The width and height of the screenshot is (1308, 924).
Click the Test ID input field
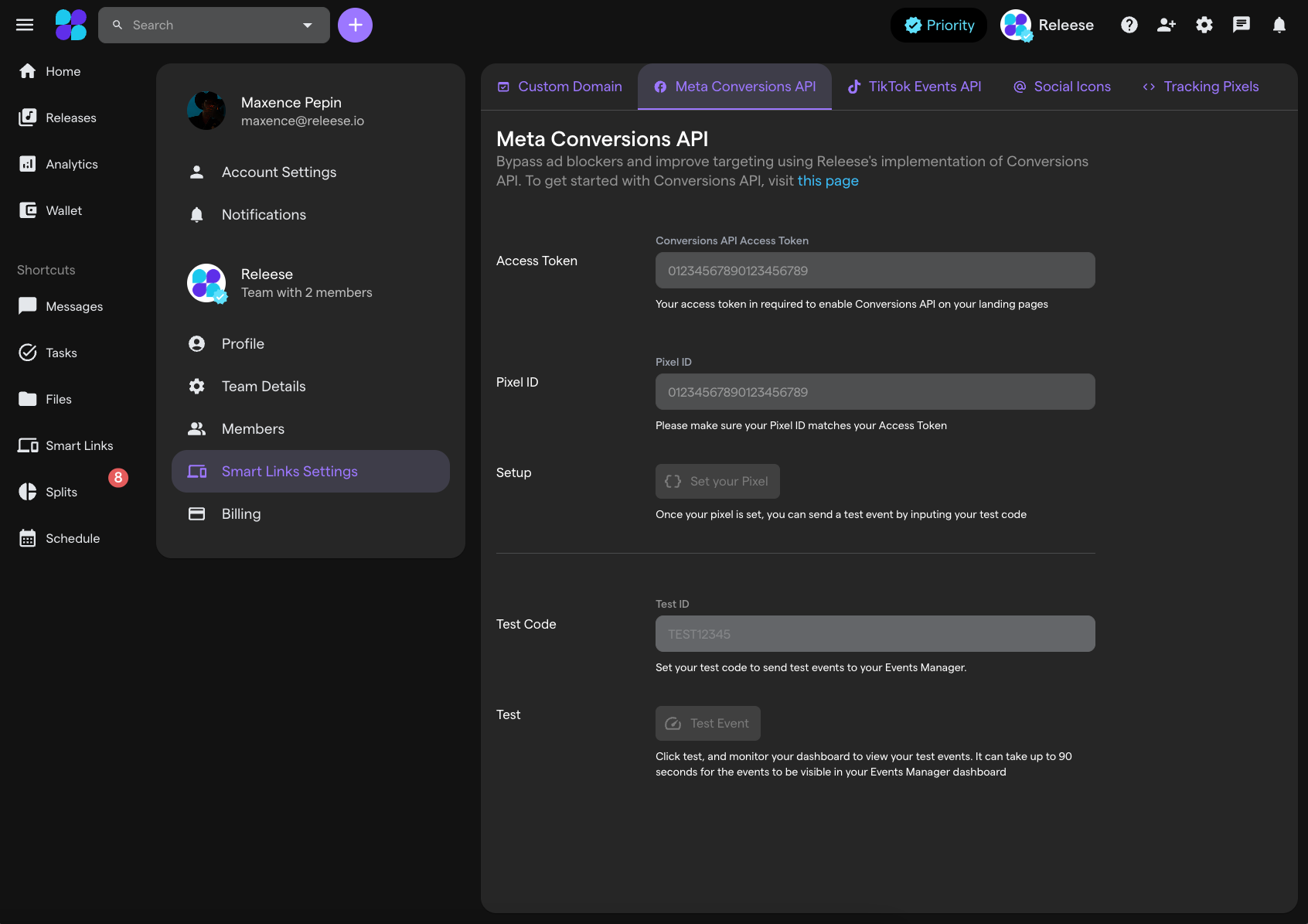(875, 634)
